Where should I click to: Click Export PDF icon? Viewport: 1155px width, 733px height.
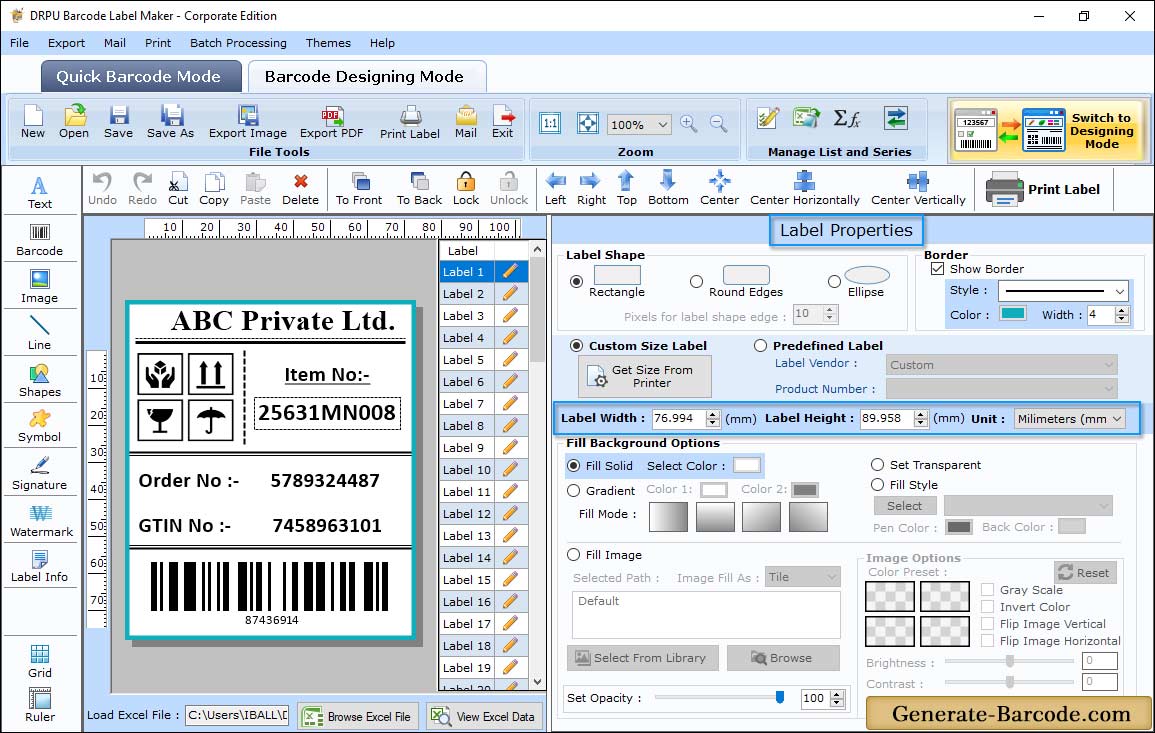pyautogui.click(x=331, y=122)
